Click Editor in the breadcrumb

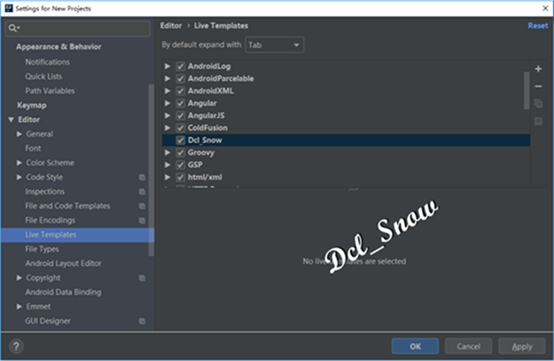(171, 26)
